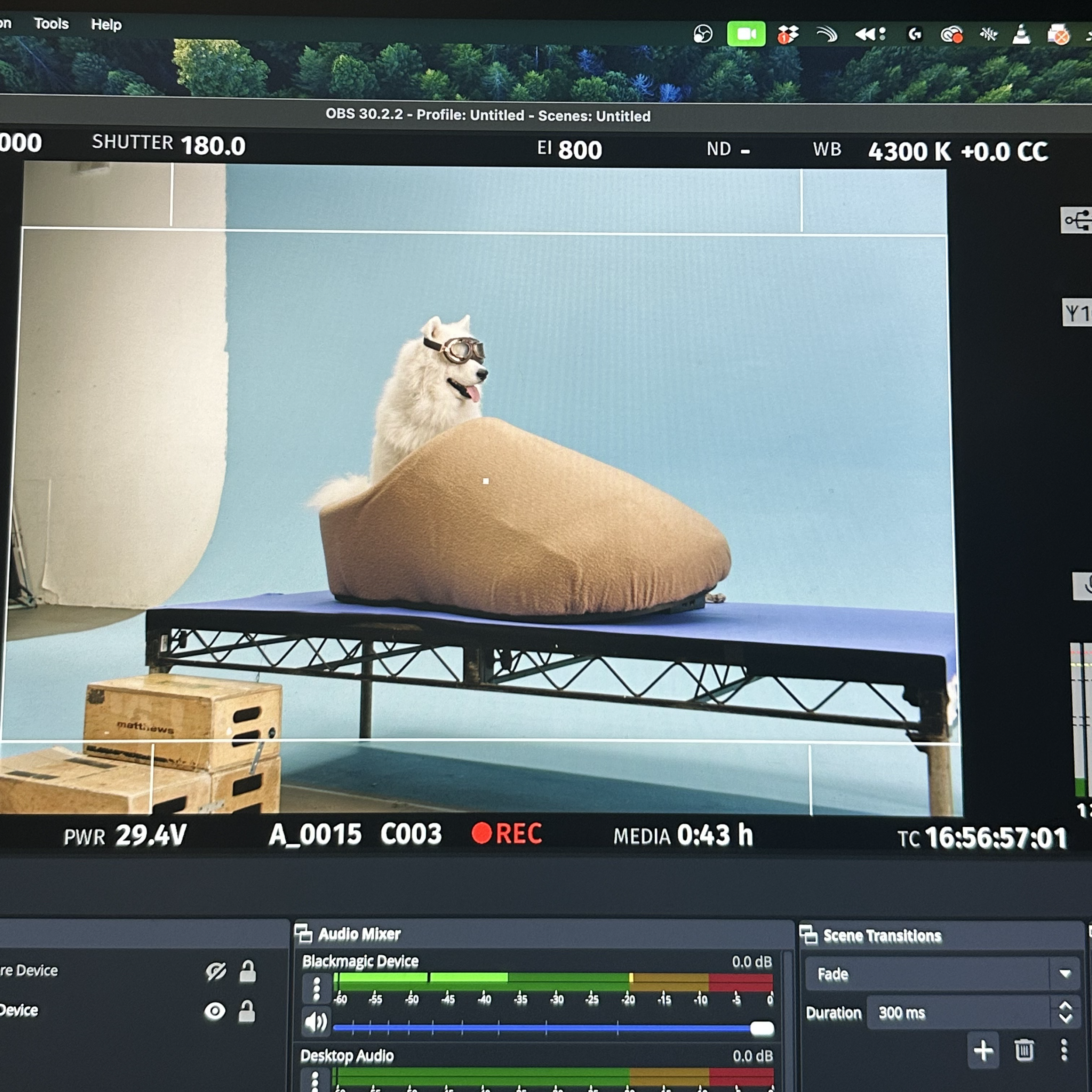Add a new scene transition
This screenshot has width=1092, height=1092.
coord(984,1050)
